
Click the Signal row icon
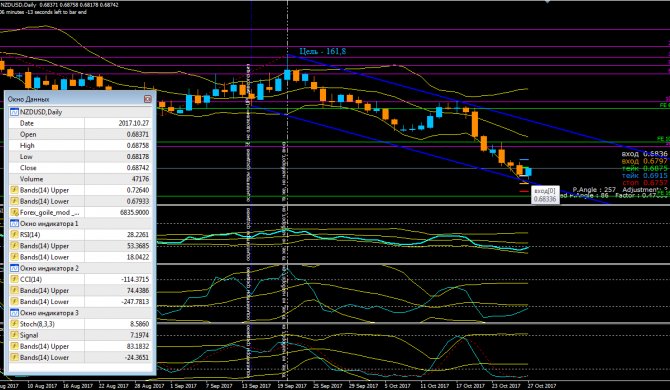[x=14, y=335]
